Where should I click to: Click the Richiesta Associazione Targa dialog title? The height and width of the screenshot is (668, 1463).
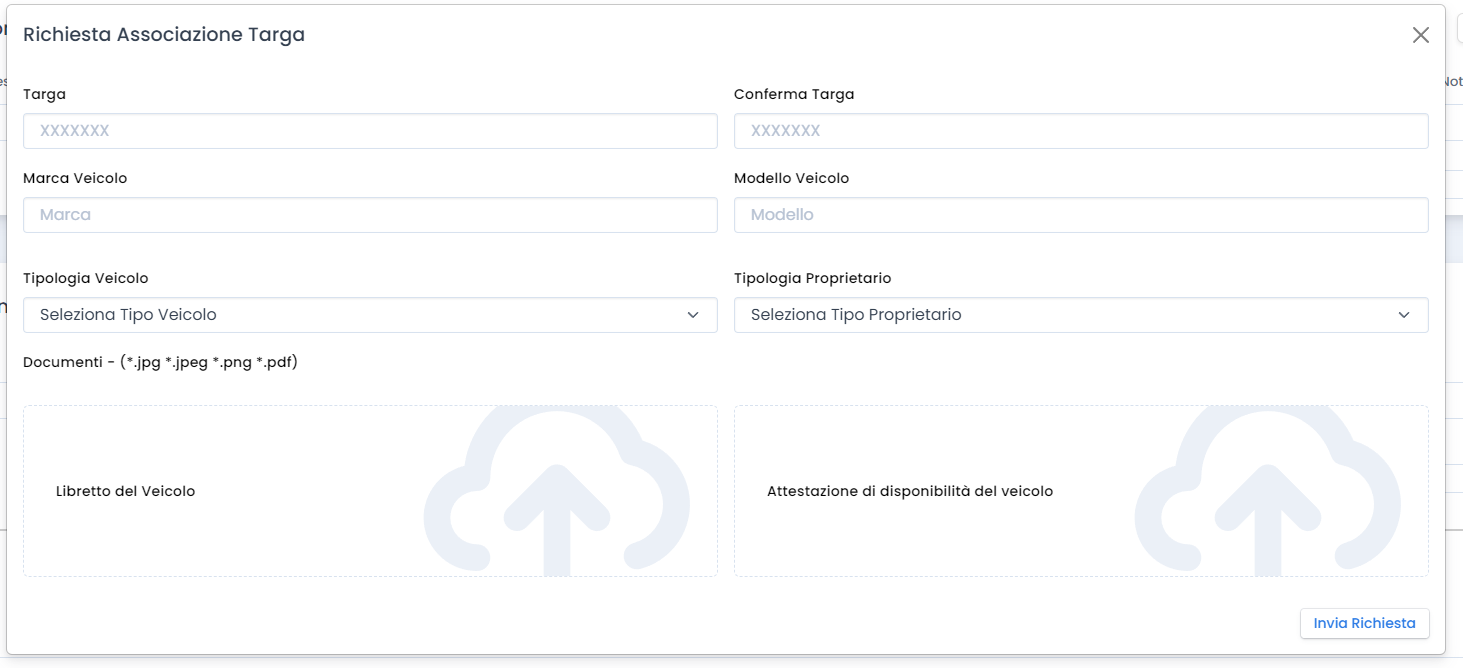click(x=163, y=33)
